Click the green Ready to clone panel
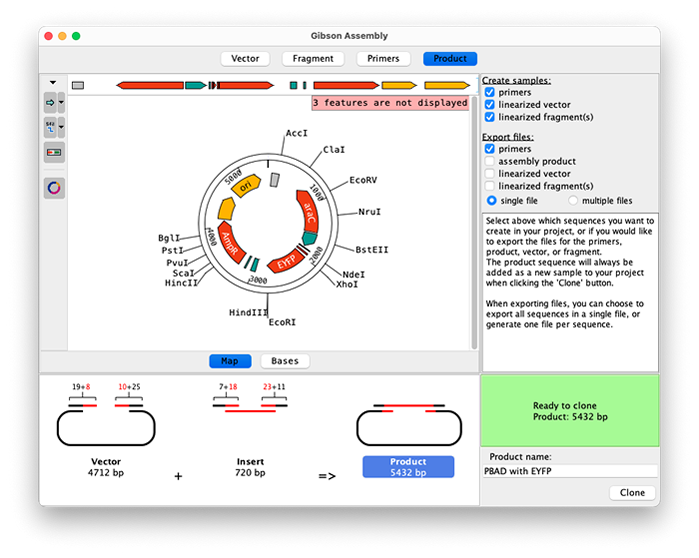The image size is (699, 558). (570, 410)
